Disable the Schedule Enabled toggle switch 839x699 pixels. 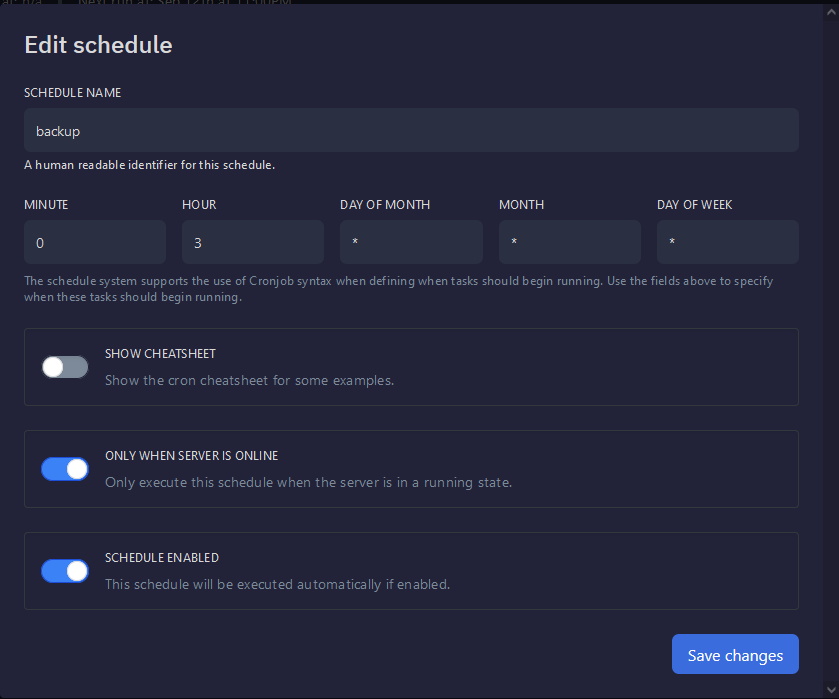pyautogui.click(x=65, y=571)
